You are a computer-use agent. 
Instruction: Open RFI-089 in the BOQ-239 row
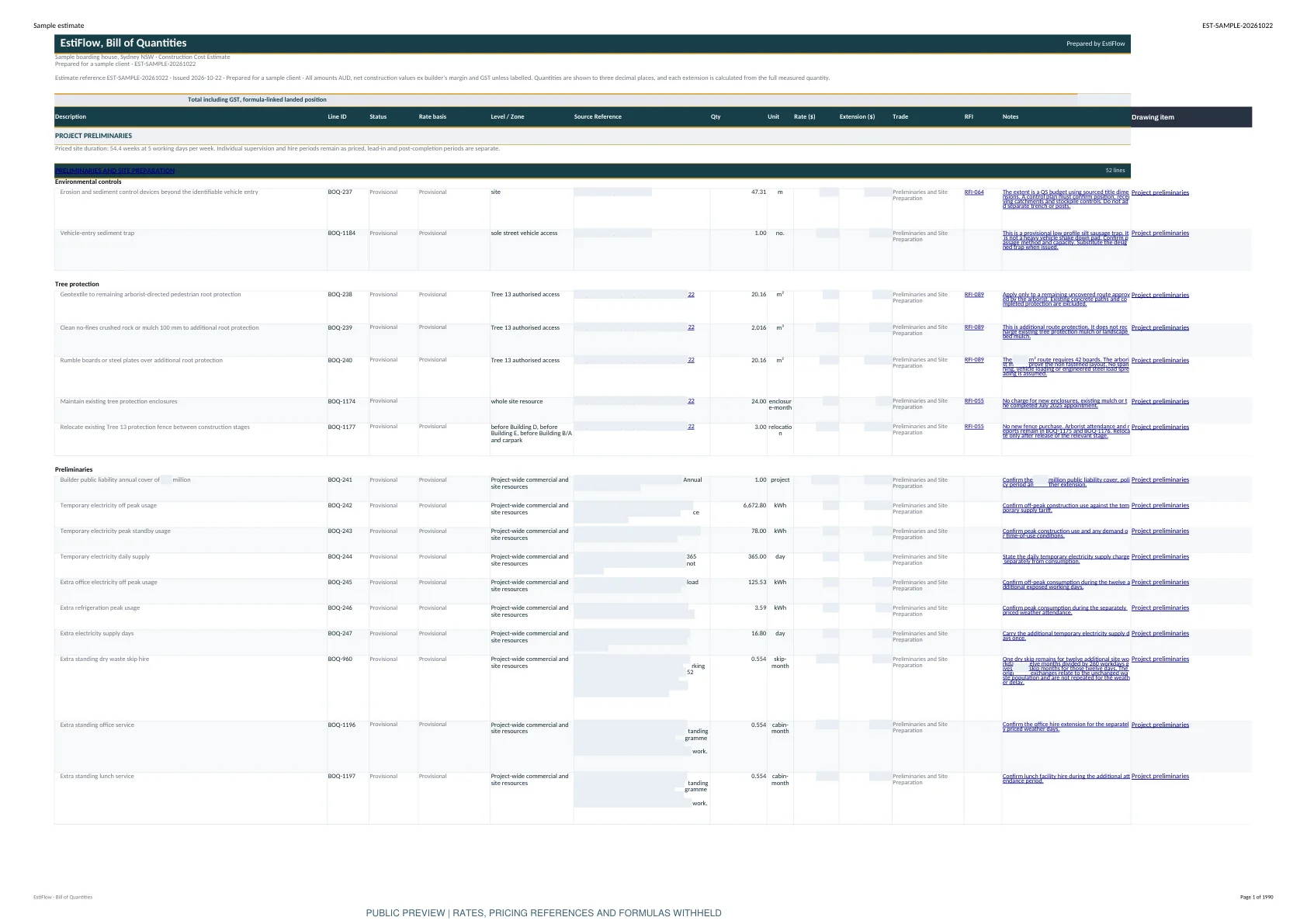click(x=974, y=327)
